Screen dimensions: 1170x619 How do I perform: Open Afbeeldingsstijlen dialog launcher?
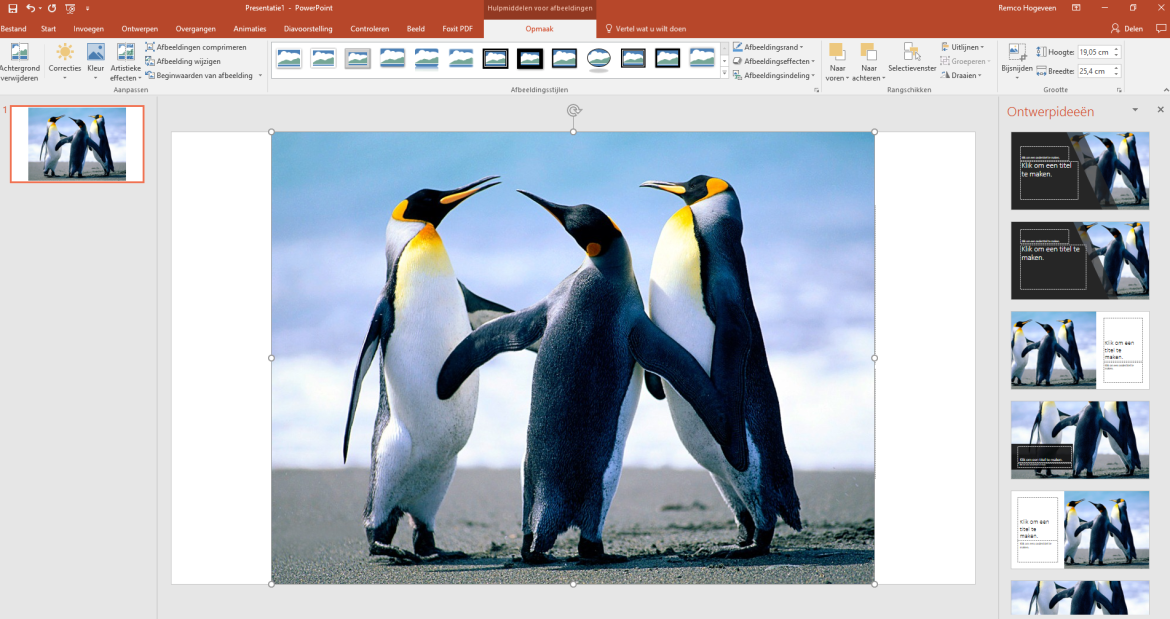pos(816,90)
